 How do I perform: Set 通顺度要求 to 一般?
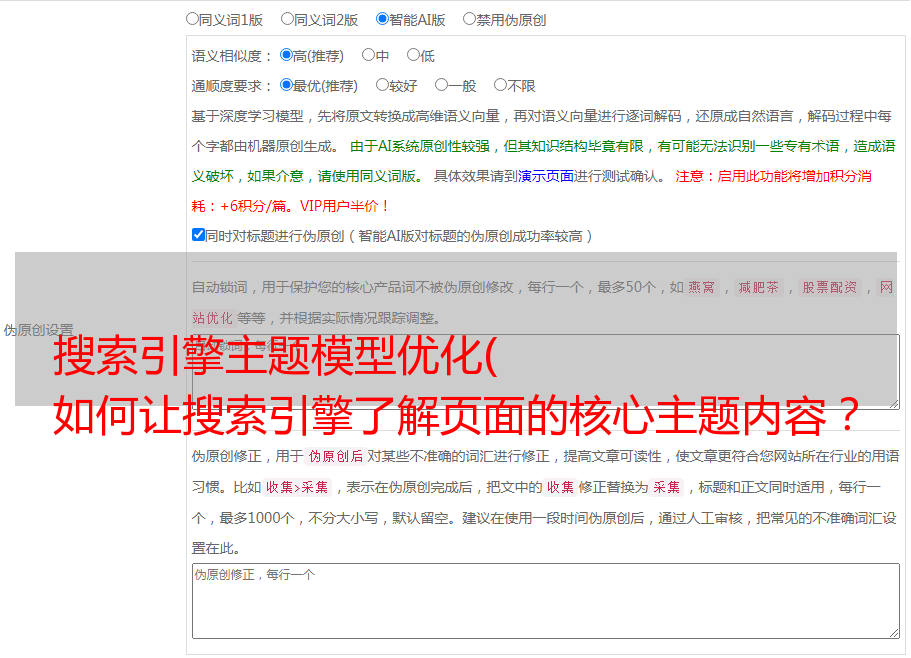pos(441,85)
